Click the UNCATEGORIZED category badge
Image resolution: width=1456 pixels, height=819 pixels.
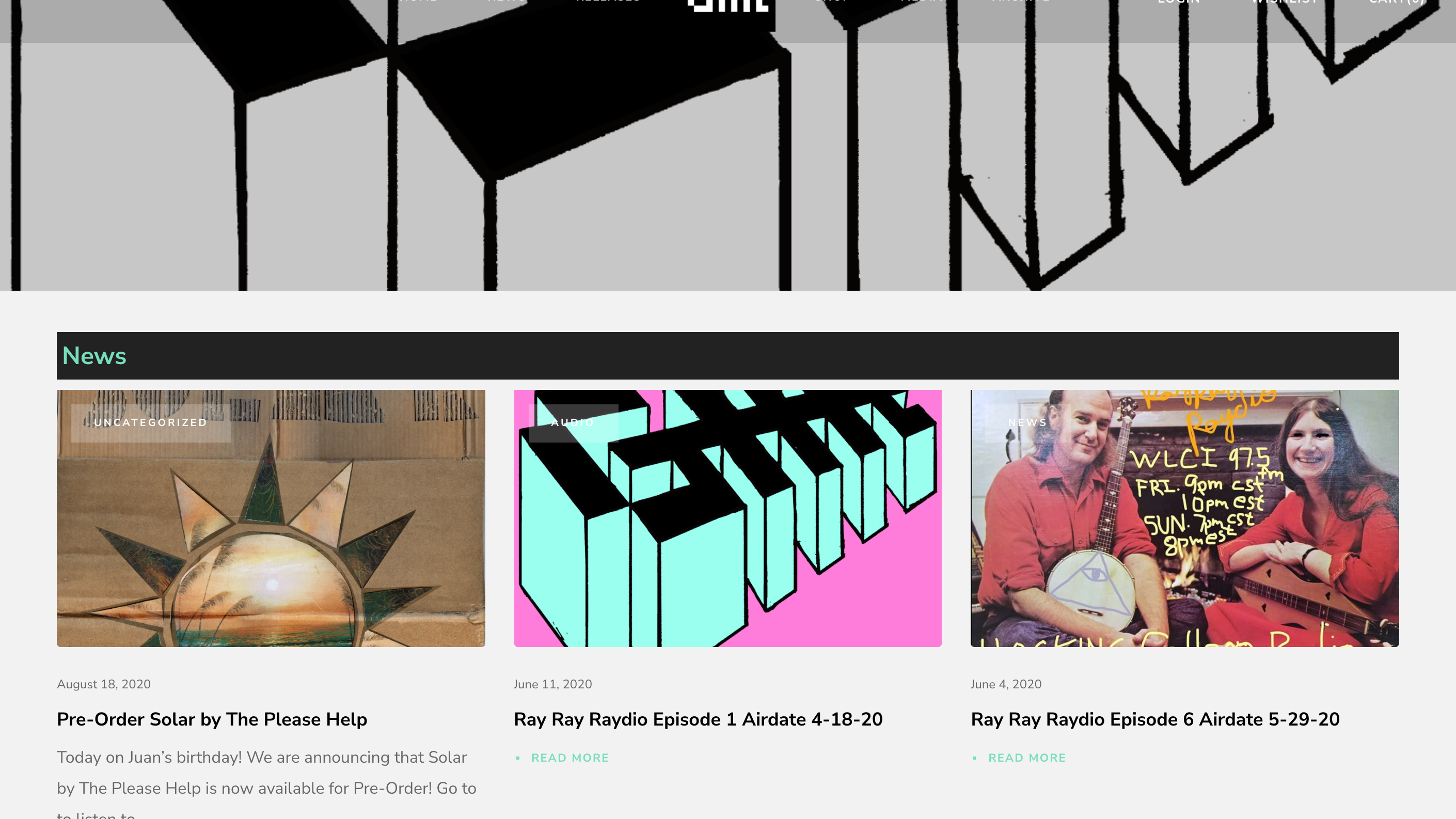pyautogui.click(x=150, y=423)
